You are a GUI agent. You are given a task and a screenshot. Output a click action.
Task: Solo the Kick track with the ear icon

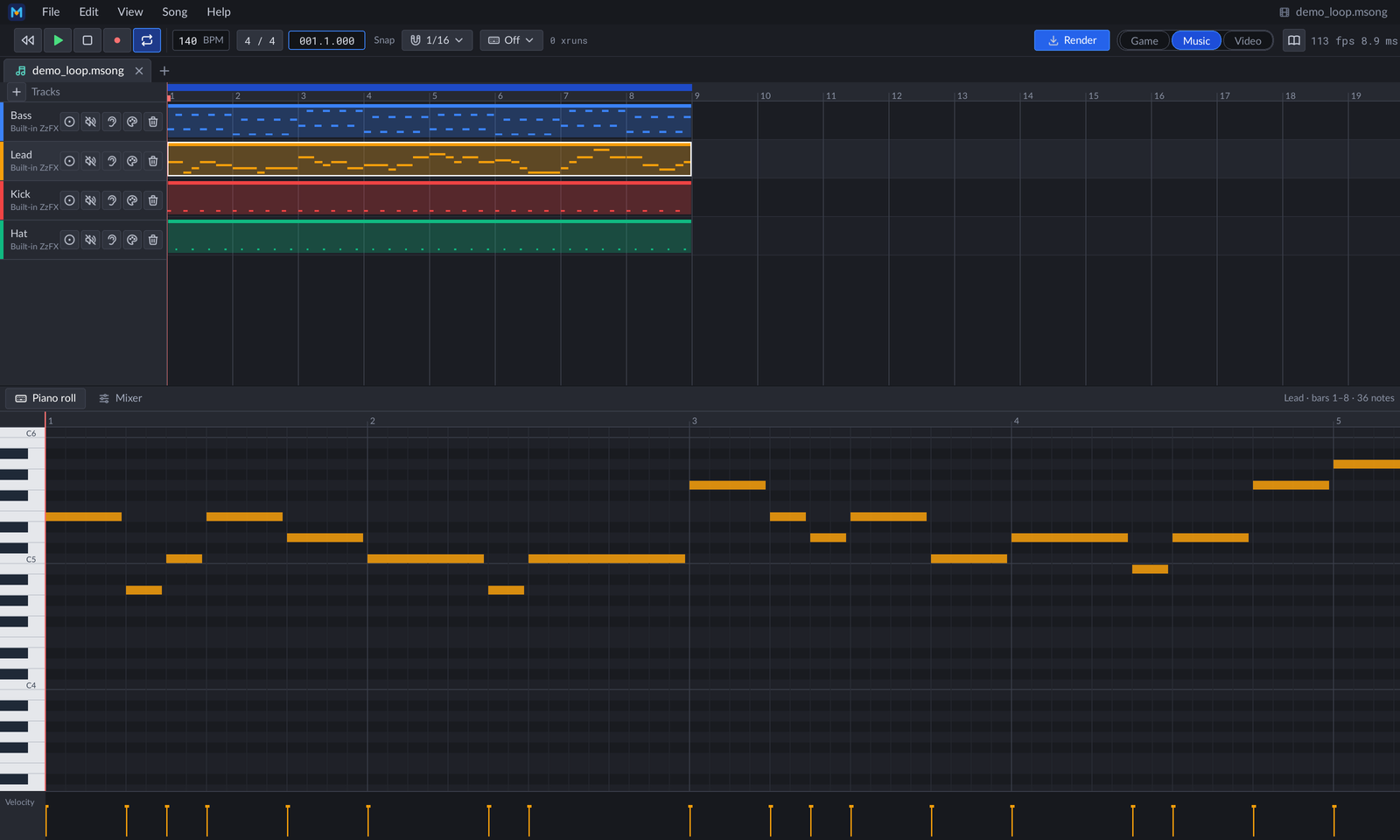(111, 200)
